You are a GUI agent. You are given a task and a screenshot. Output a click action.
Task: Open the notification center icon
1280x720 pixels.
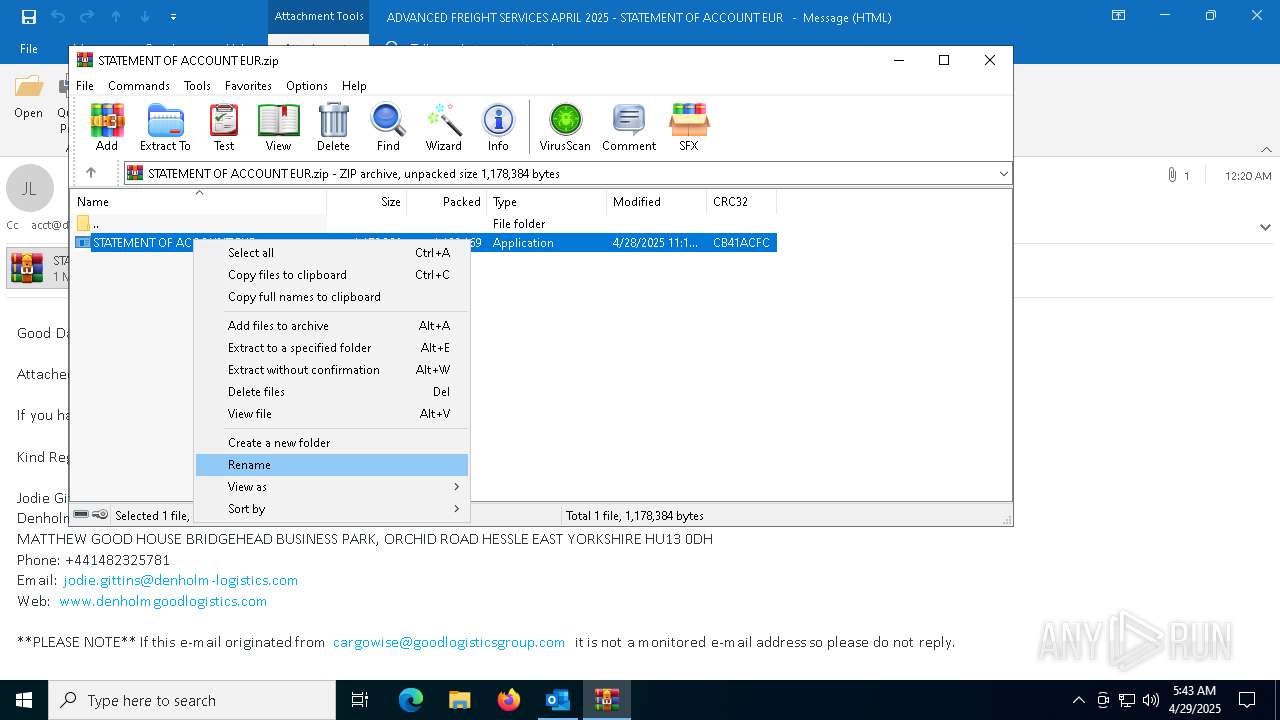point(1247,700)
